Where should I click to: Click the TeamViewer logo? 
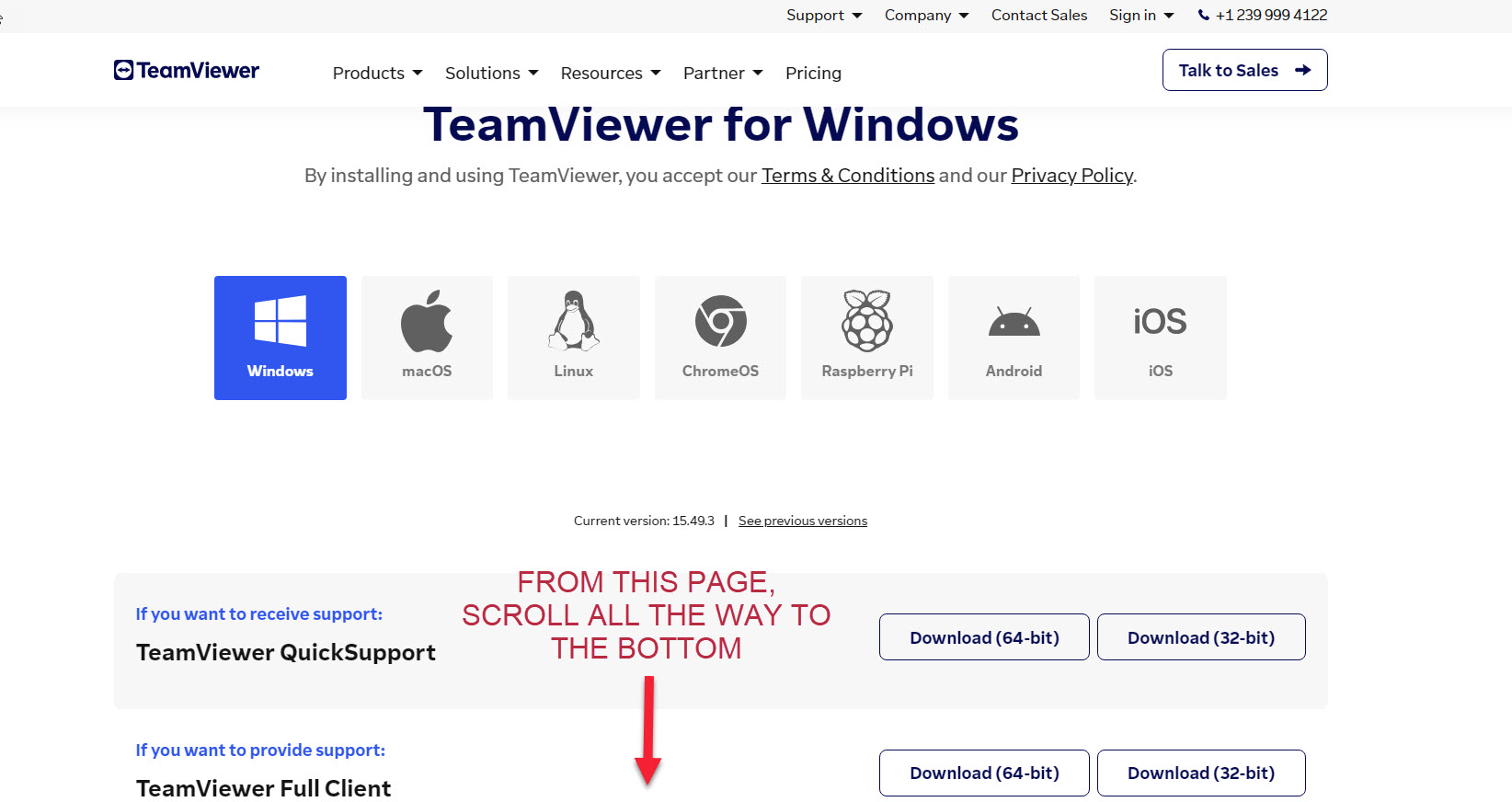point(187,71)
